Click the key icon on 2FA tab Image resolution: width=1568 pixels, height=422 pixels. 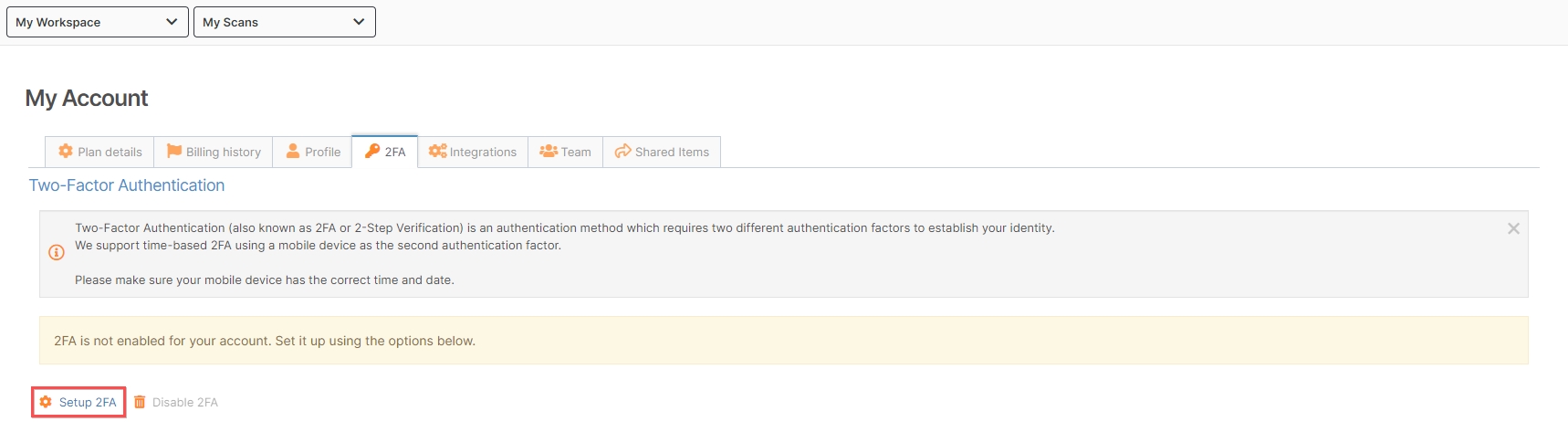point(372,151)
